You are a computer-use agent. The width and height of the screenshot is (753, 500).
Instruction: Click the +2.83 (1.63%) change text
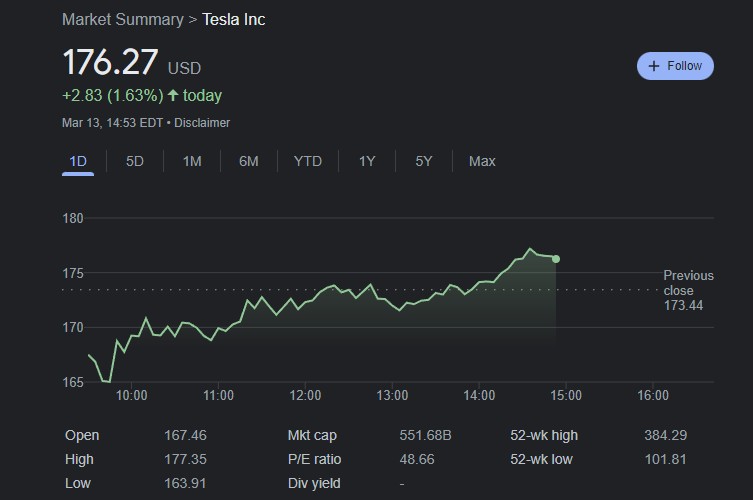113,96
